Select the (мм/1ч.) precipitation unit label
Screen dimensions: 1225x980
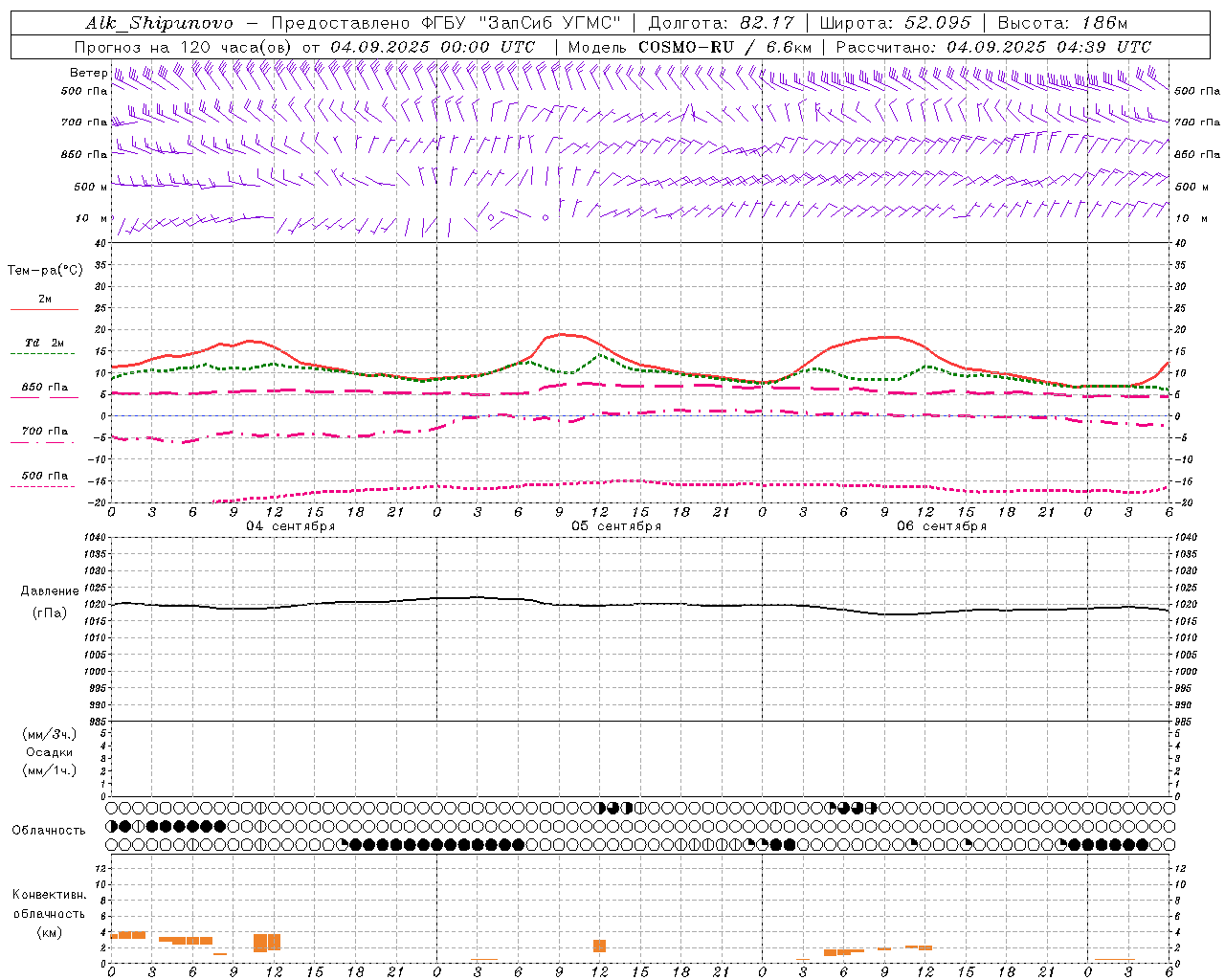tap(50, 770)
